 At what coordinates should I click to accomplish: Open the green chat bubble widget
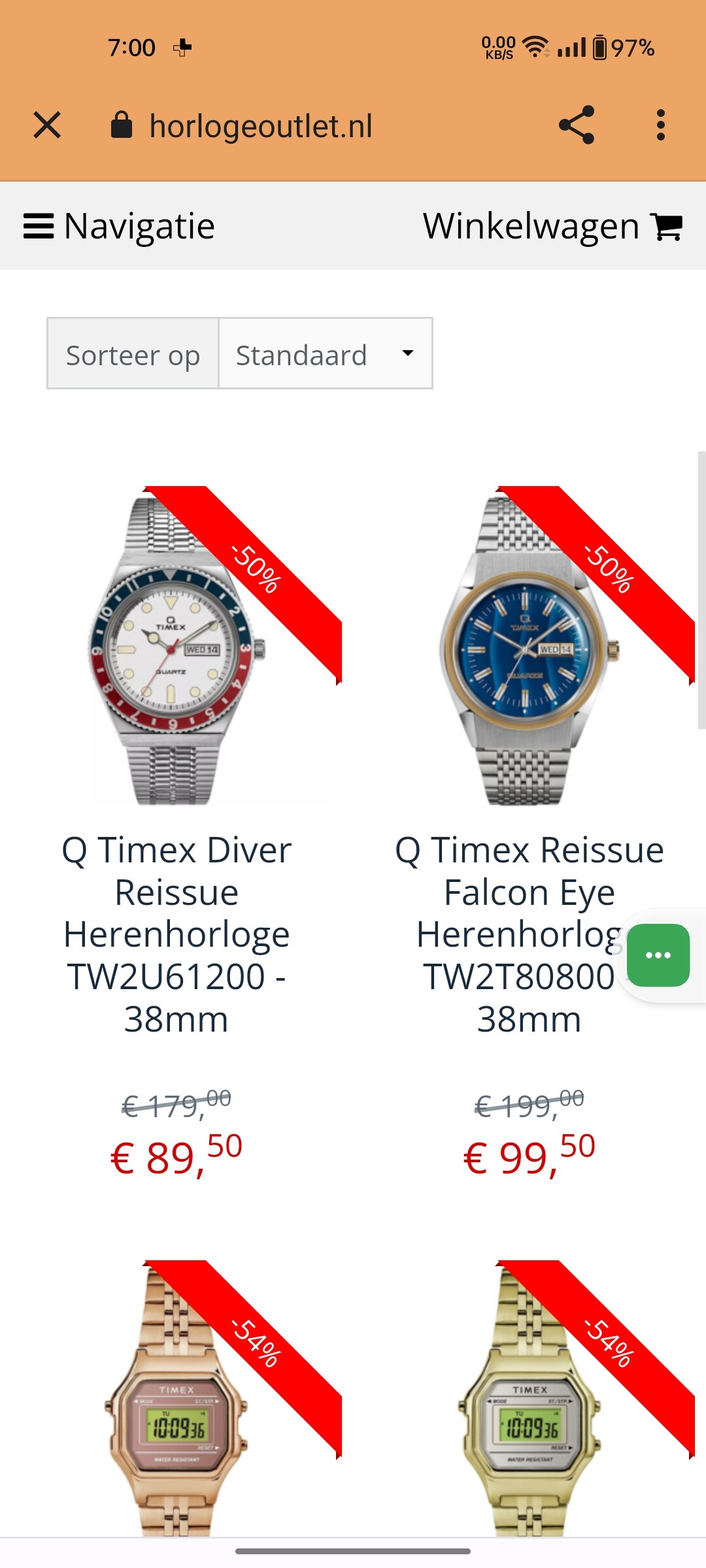pos(658,955)
